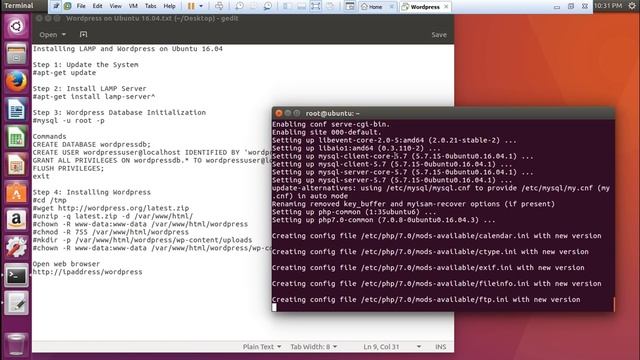Screen dimensions: 640x360
Task: Click the line '#apt-get update' in gedit
Action: 64,73
